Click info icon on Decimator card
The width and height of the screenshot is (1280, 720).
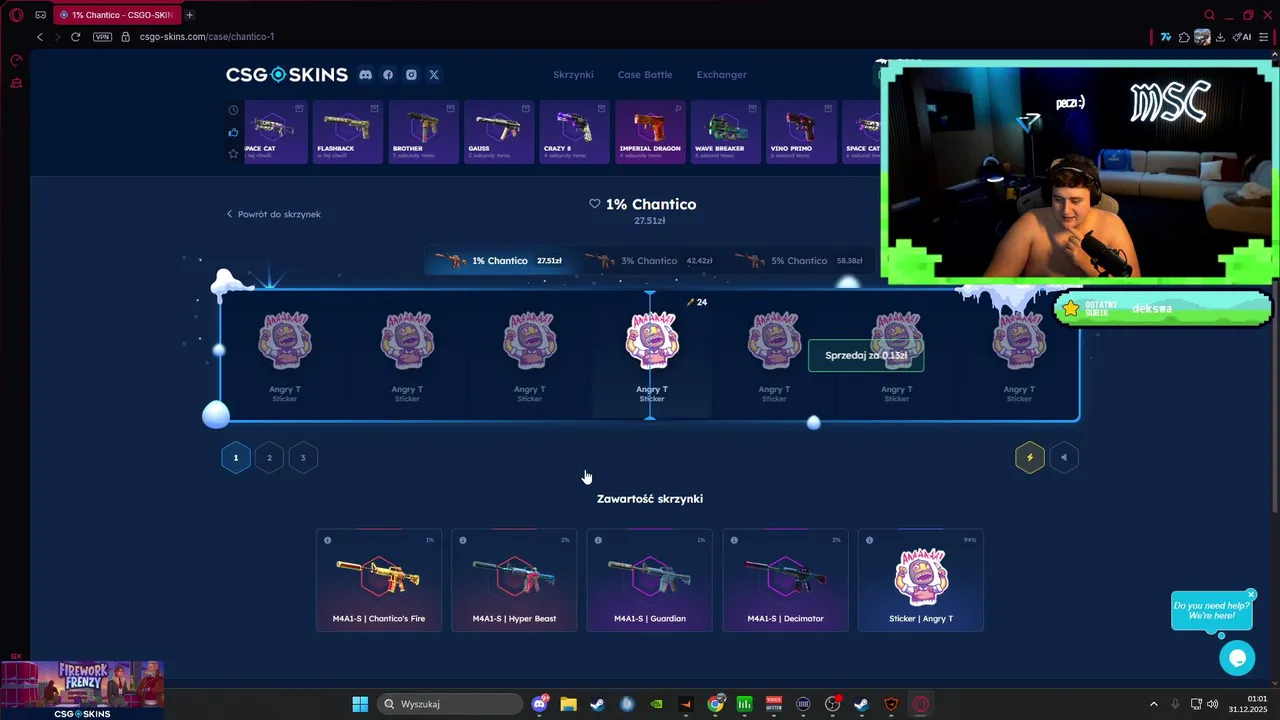pyautogui.click(x=734, y=540)
